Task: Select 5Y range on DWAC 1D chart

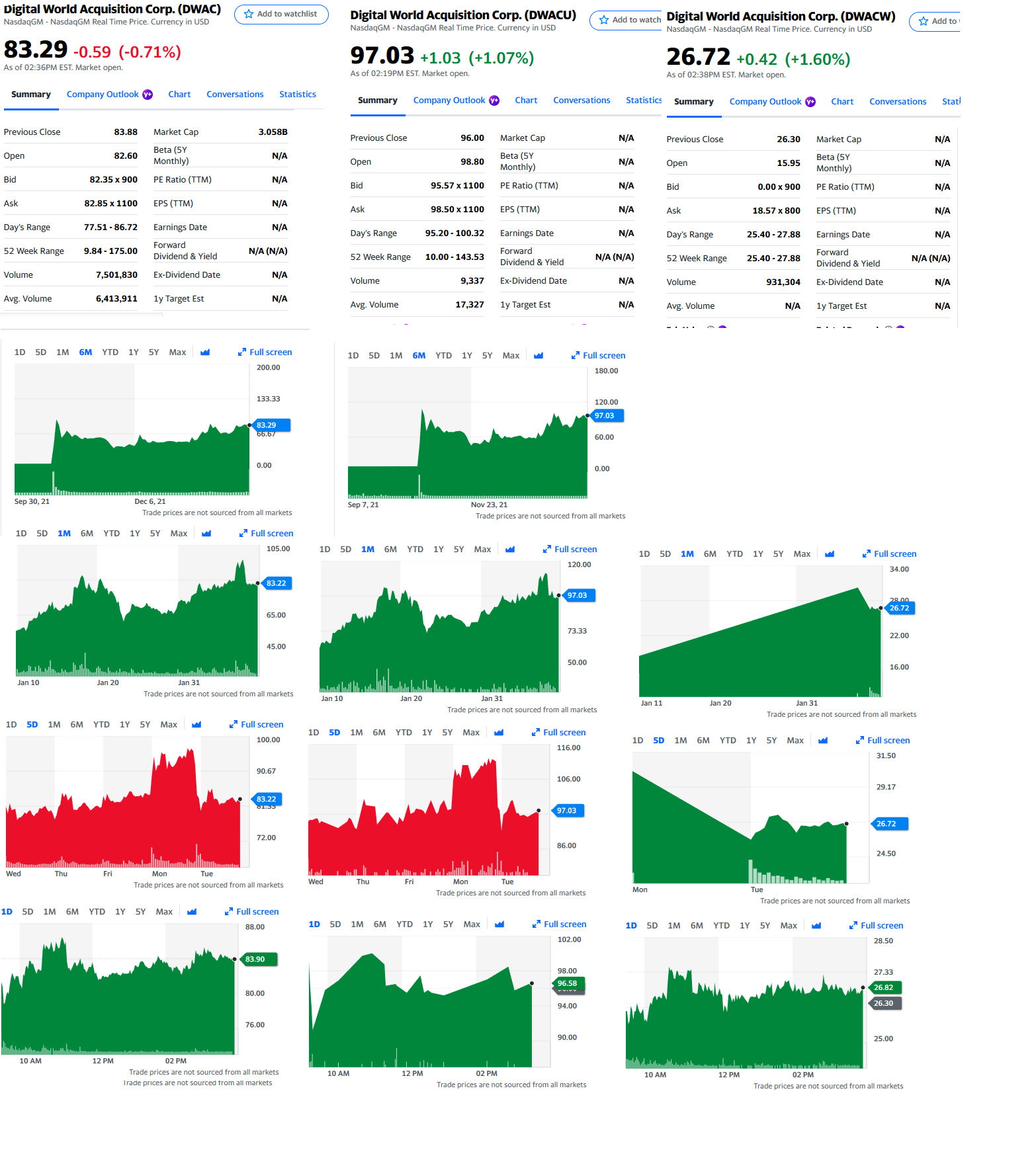Action: click(140, 912)
